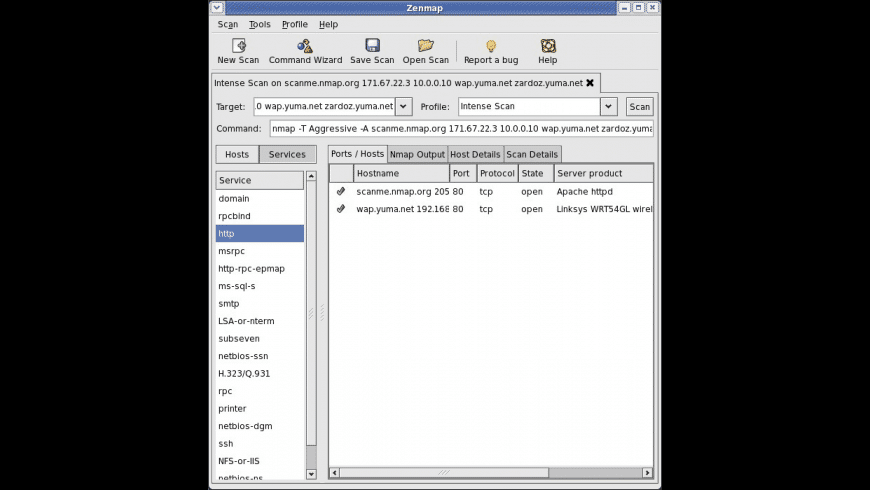The width and height of the screenshot is (870, 490).
Task: Select the NFS-or-IIS service
Action: tap(260, 461)
